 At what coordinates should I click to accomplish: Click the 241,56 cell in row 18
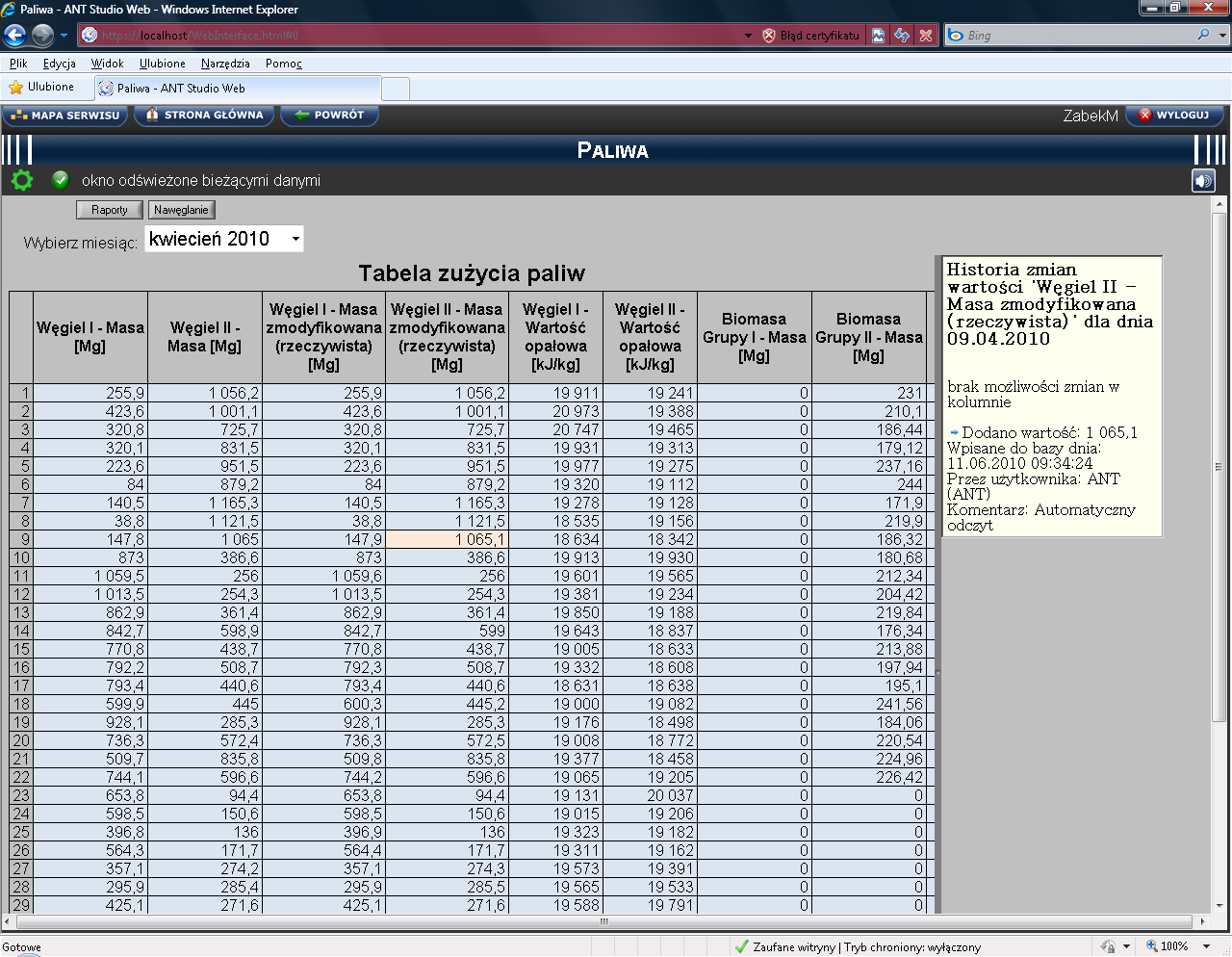[x=868, y=704]
